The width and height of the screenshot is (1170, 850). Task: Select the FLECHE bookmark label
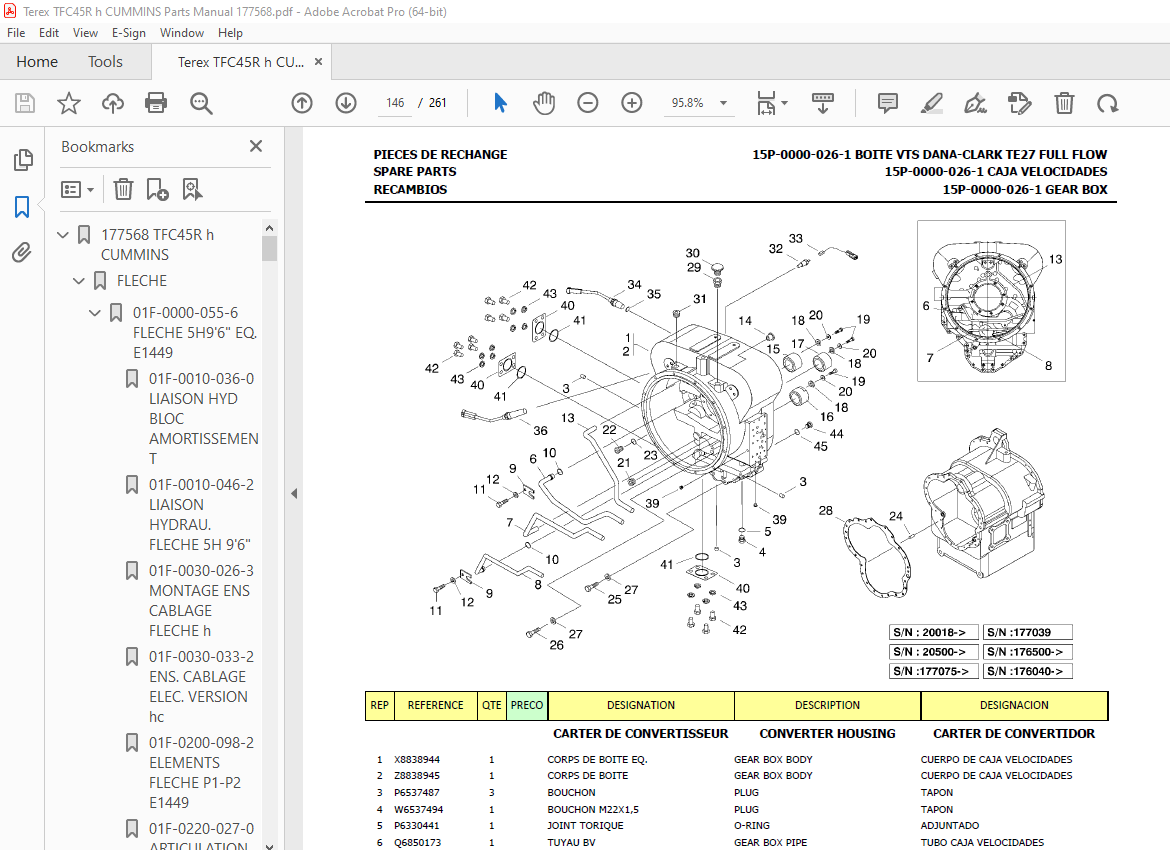142,281
